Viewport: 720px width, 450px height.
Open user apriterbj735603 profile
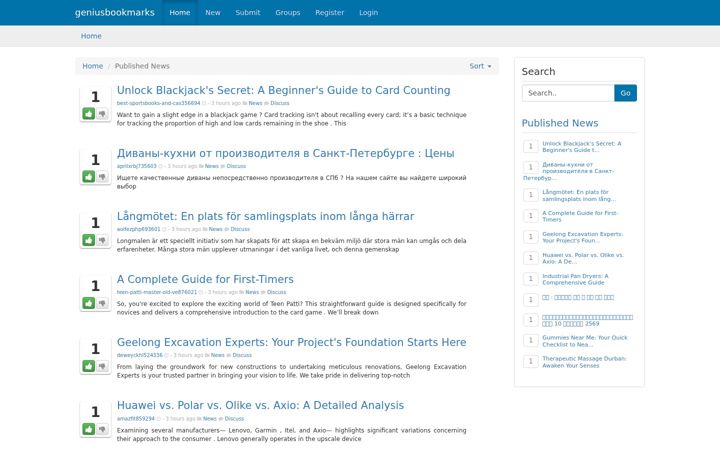[136, 166]
